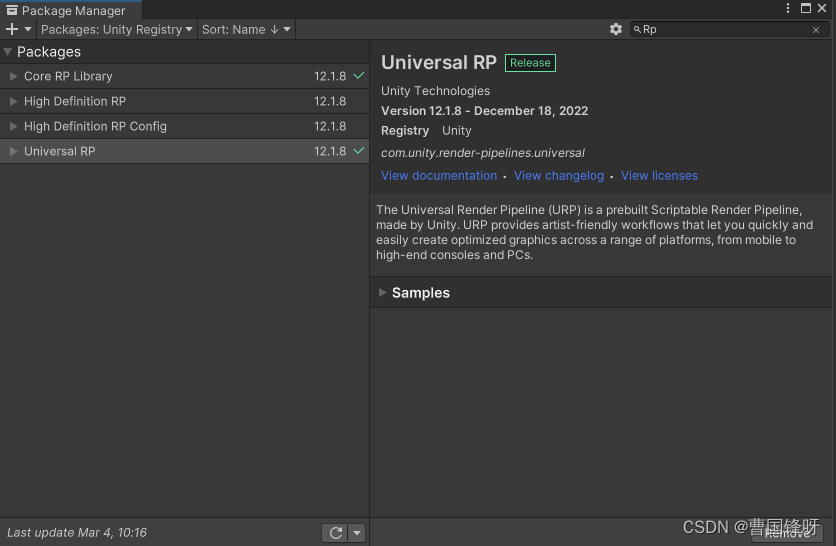This screenshot has height=546, width=836.
Task: Expand the High Definition RP versions
Action: pyautogui.click(x=13, y=101)
